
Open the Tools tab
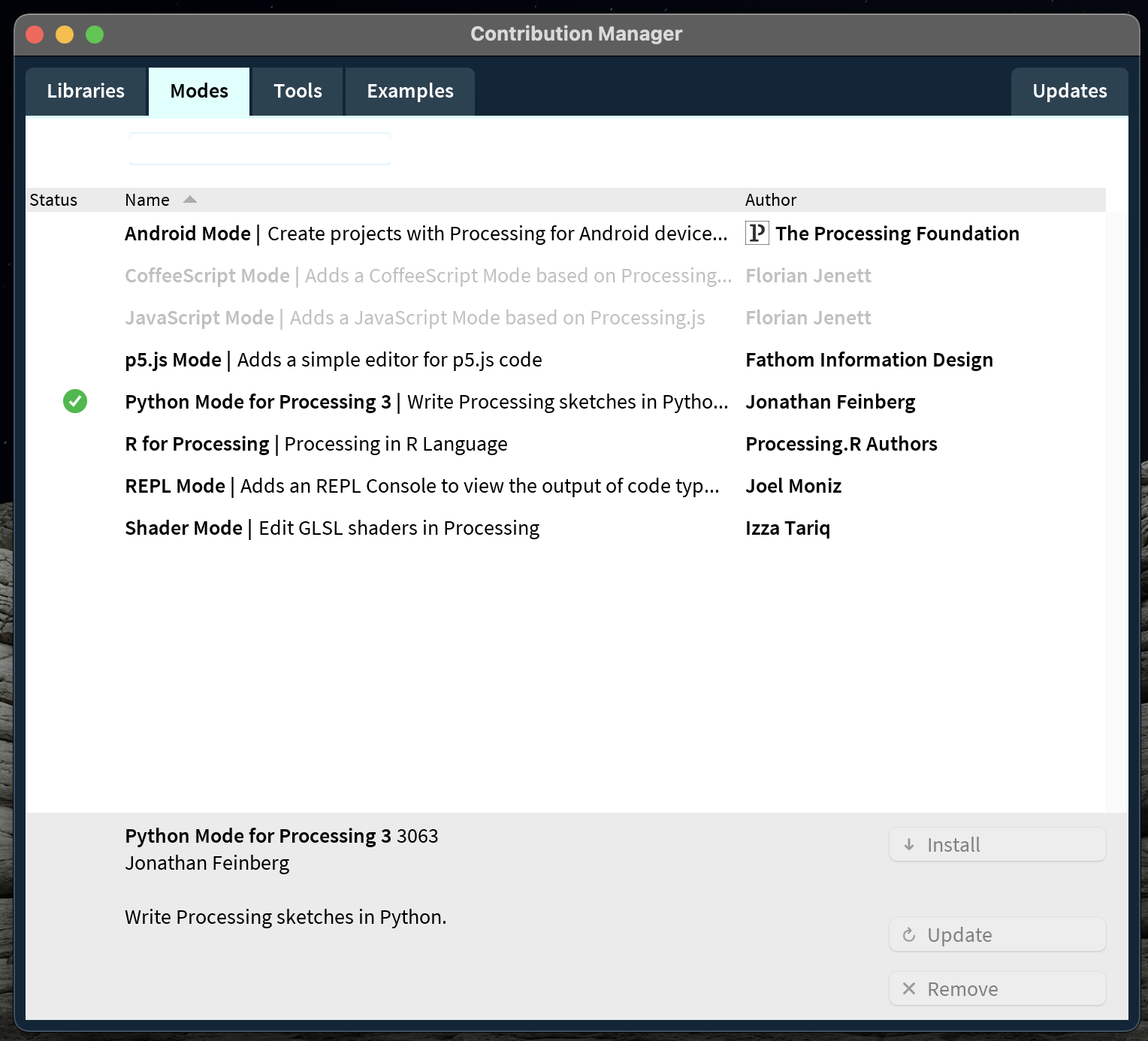pyautogui.click(x=298, y=92)
